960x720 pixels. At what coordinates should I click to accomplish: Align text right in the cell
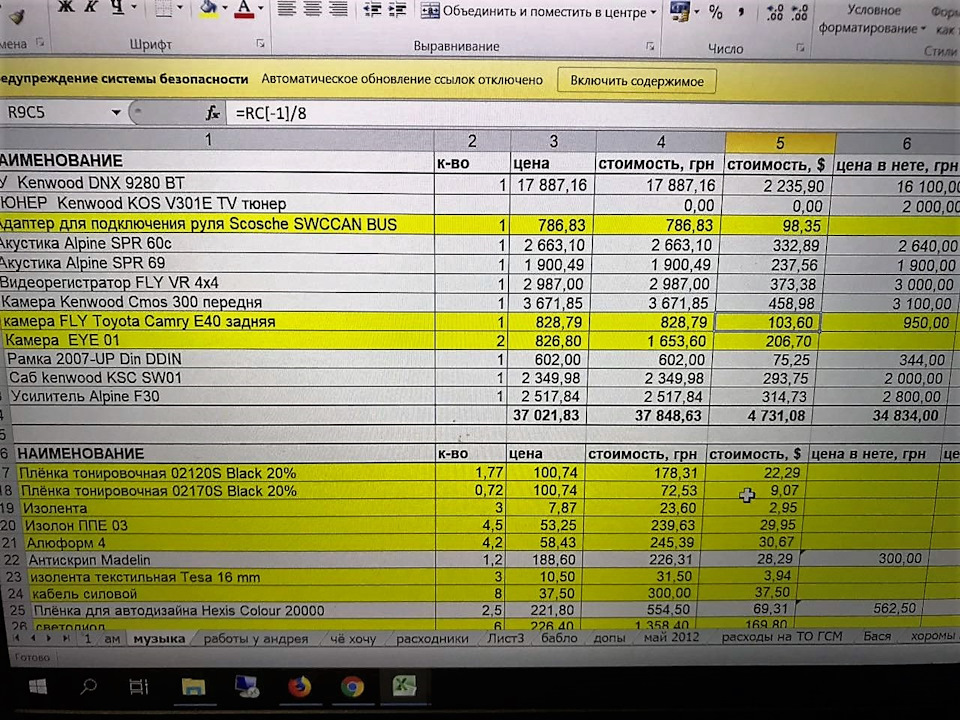click(339, 9)
